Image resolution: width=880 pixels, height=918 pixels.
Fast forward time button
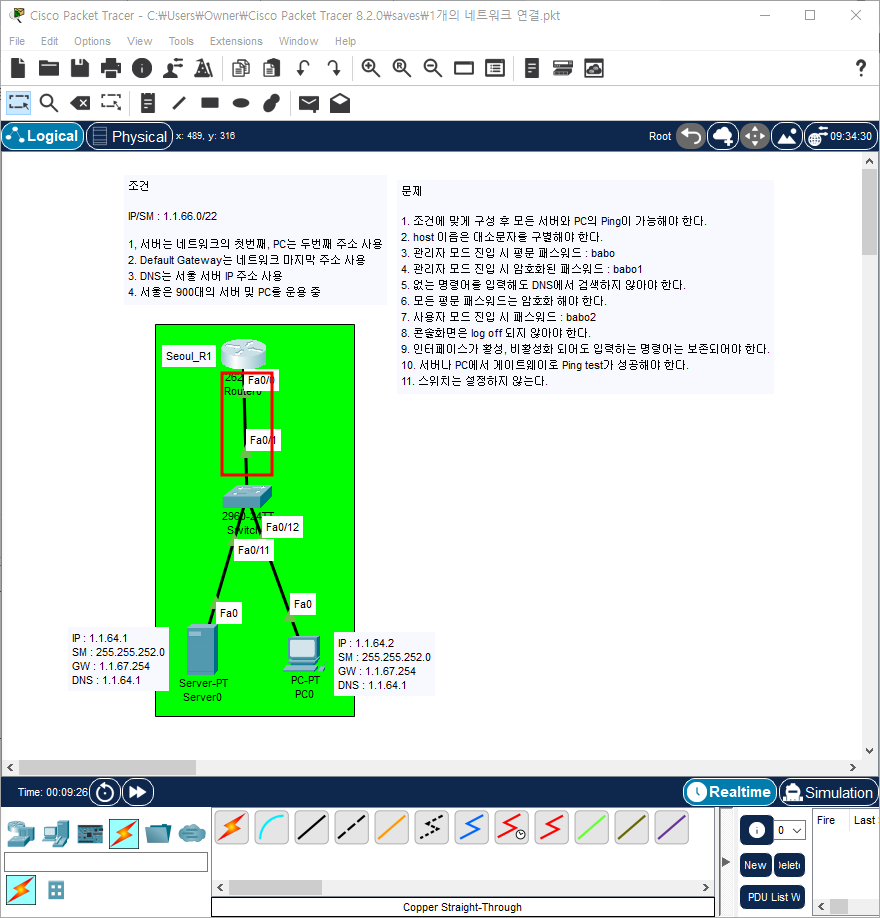(x=138, y=792)
